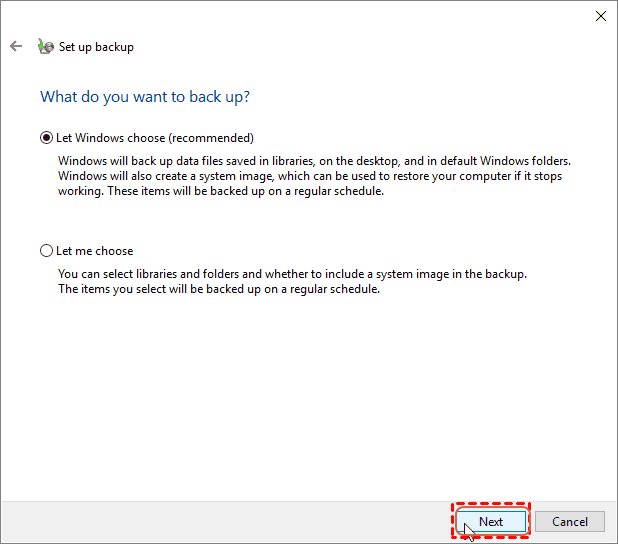The image size is (618, 544).
Task: Select the Let Windows choose radio button
Action: [x=45, y=138]
